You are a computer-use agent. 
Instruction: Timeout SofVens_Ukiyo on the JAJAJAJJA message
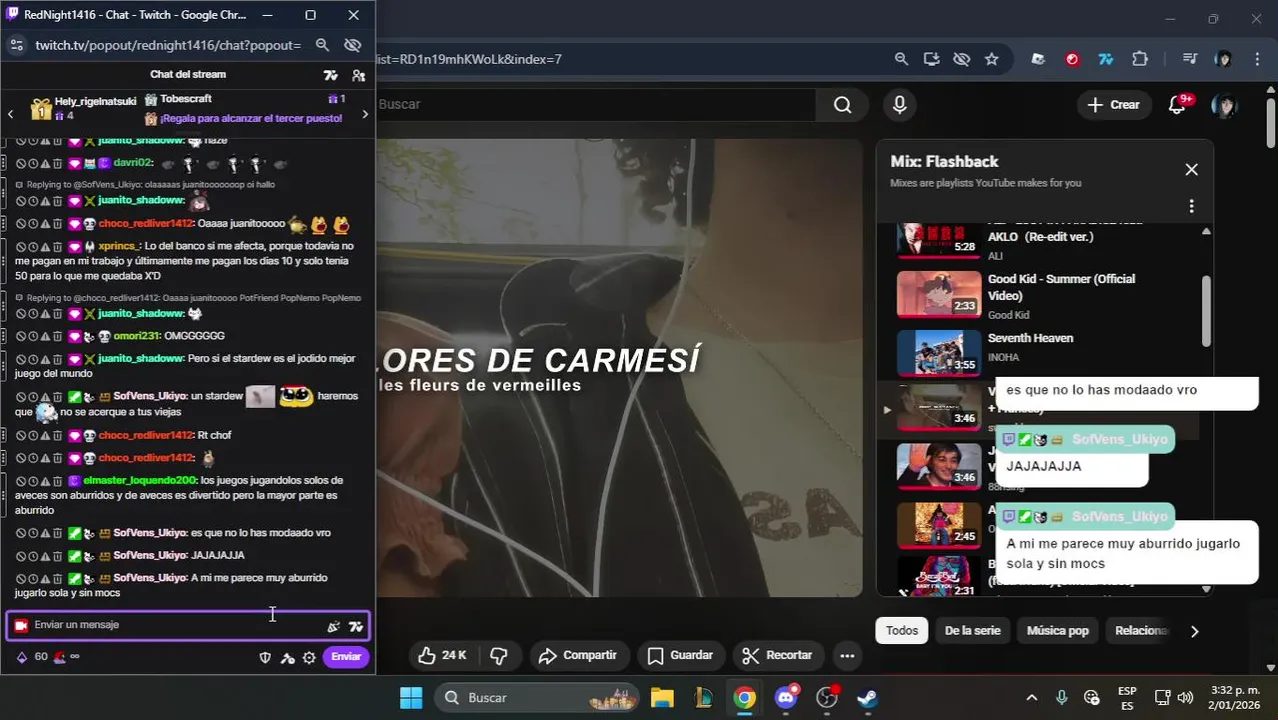click(33, 555)
